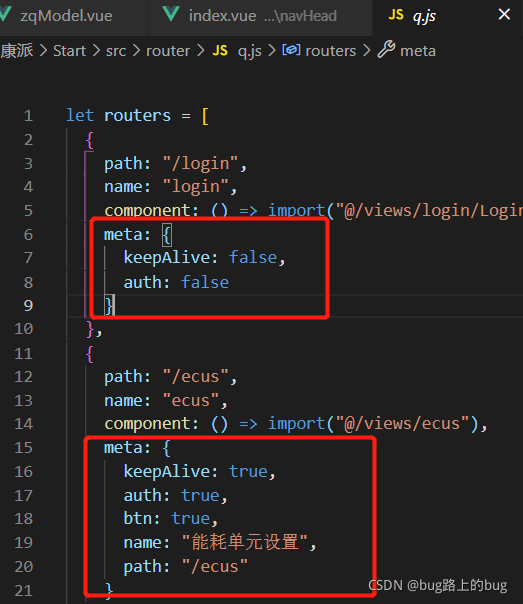Click the "ecus" name string on line 13

pos(191,400)
